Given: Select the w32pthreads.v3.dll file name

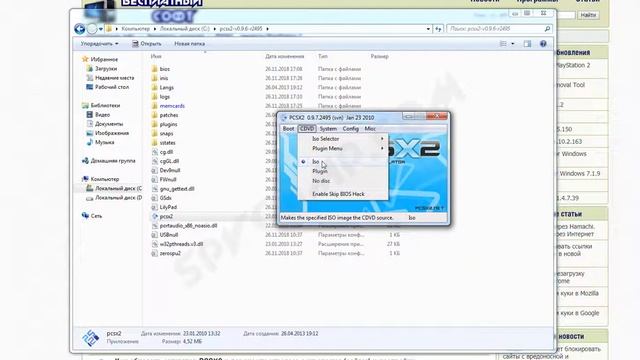Looking at the screenshot, I should click(x=181, y=244).
